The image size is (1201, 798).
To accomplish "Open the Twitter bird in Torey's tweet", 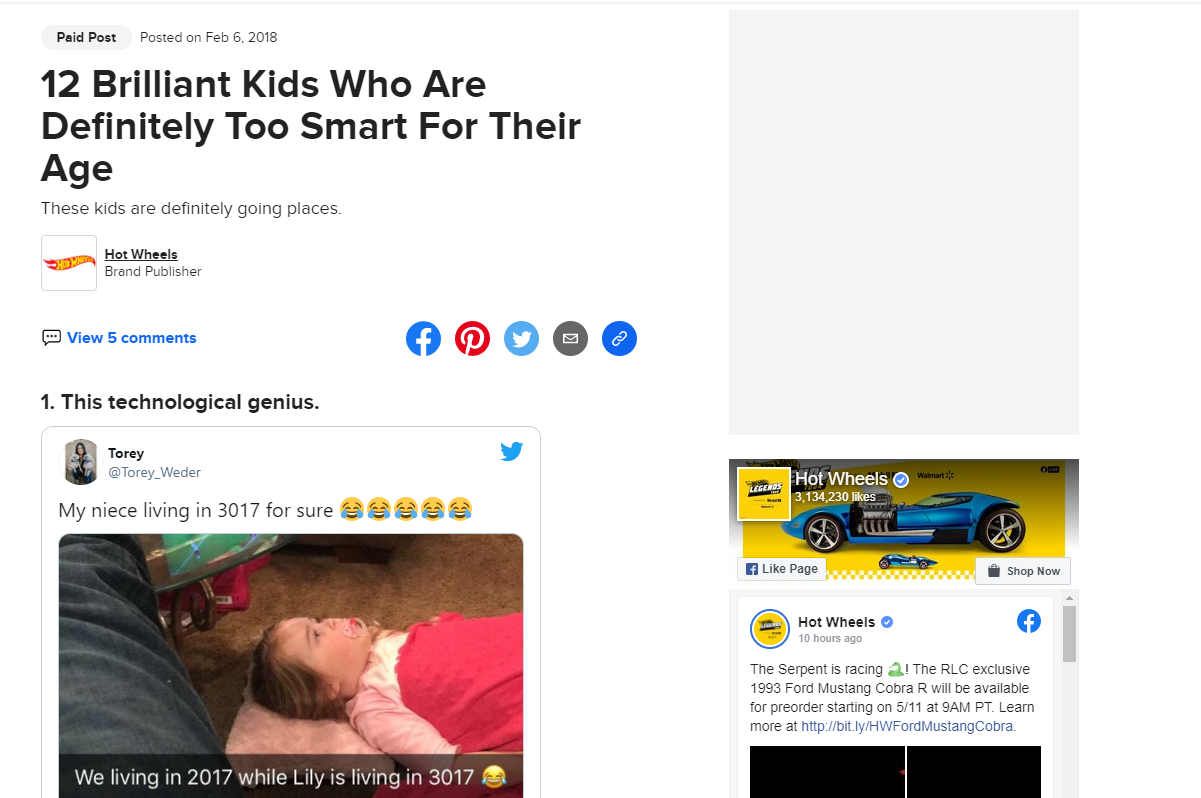I will [x=512, y=451].
